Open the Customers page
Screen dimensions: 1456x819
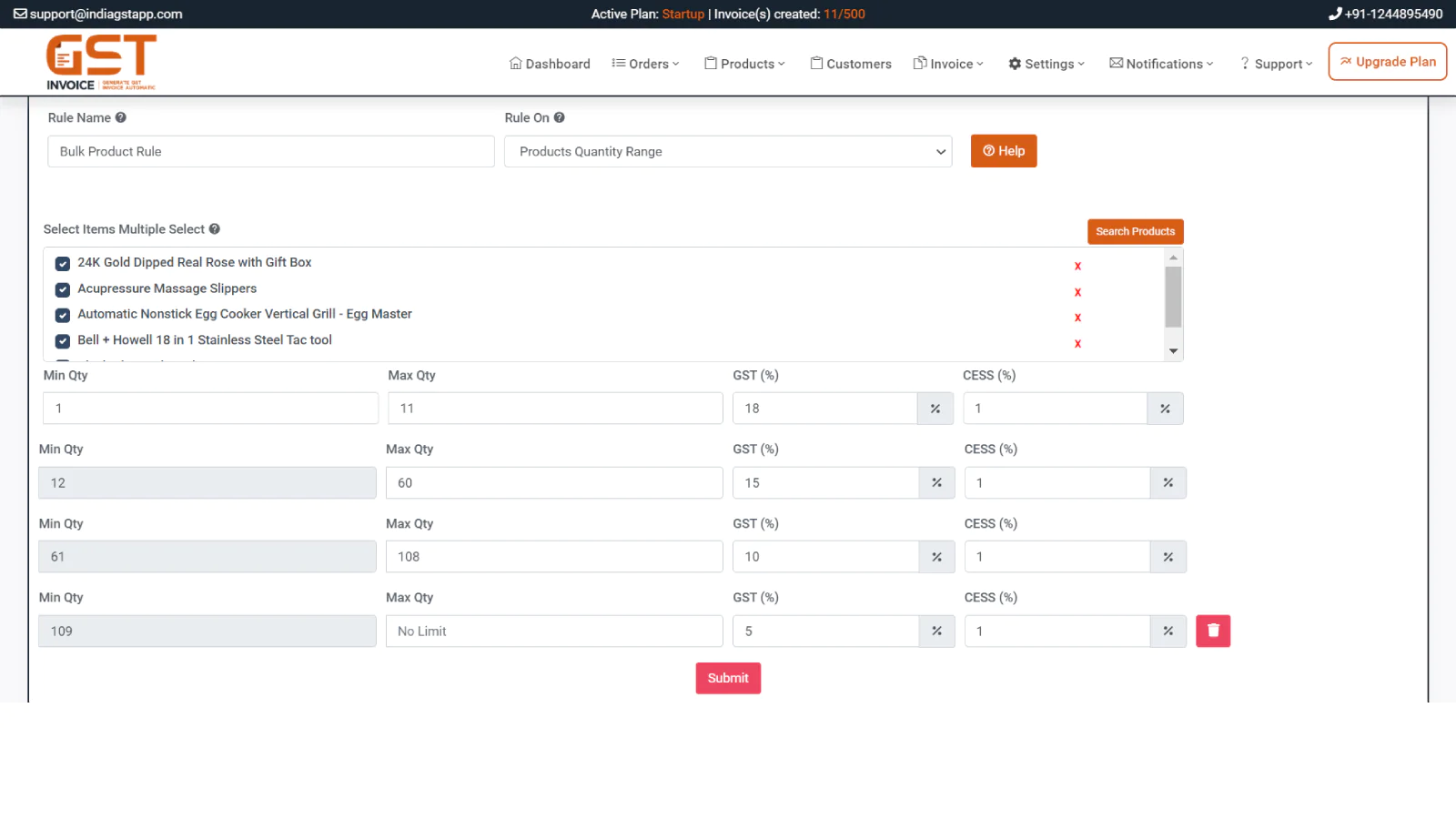coord(851,64)
